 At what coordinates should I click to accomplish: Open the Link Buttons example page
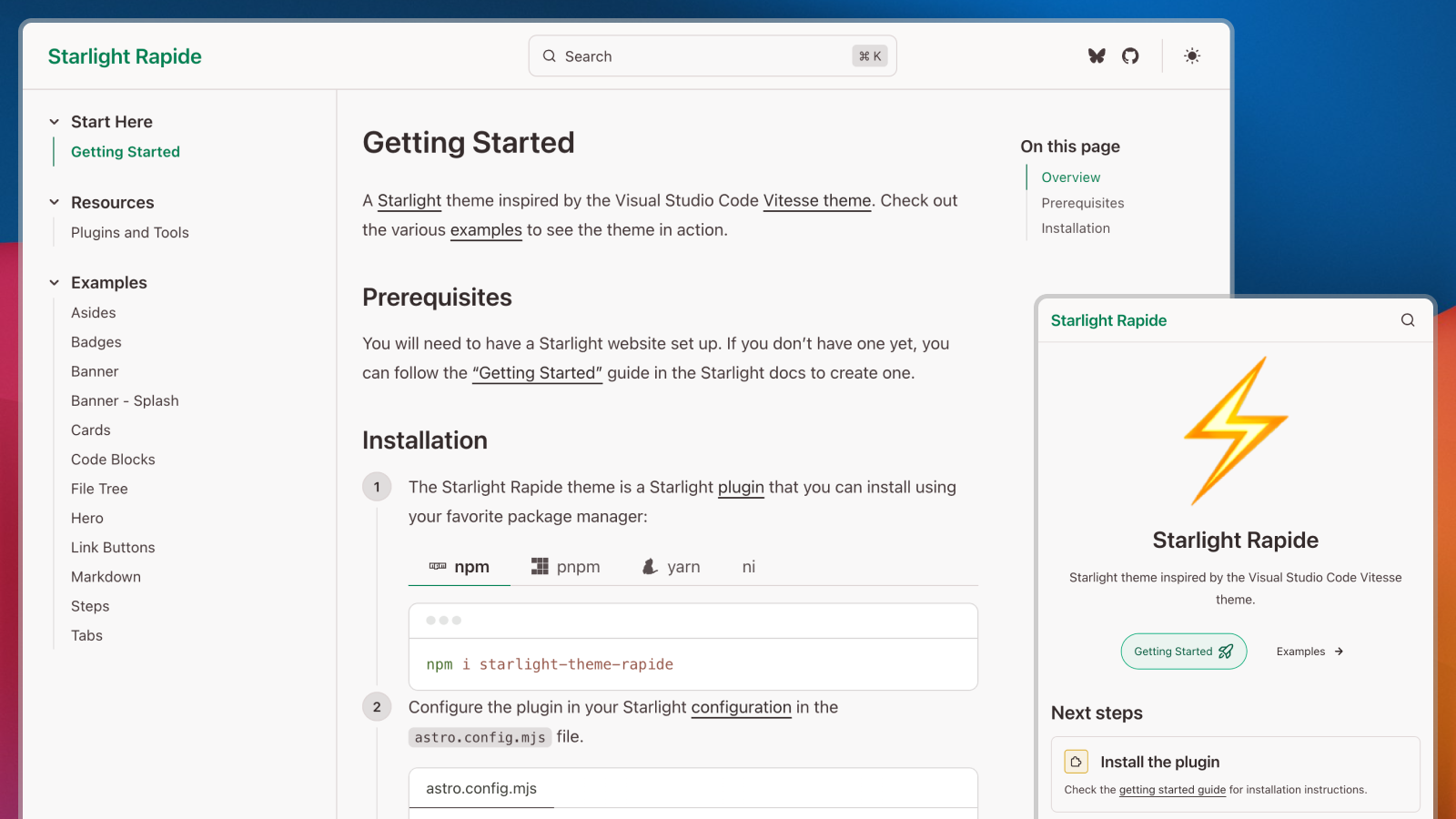tap(113, 548)
